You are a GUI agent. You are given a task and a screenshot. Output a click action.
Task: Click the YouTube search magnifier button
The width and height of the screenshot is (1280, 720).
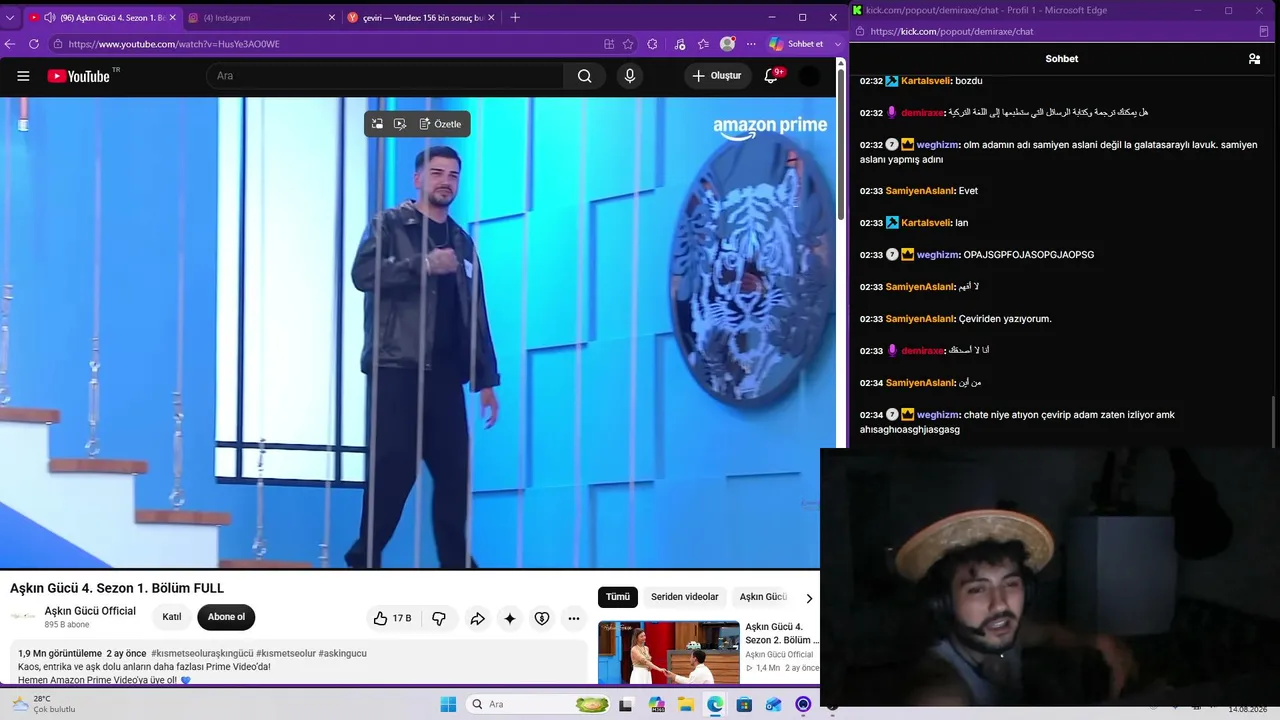(x=585, y=76)
